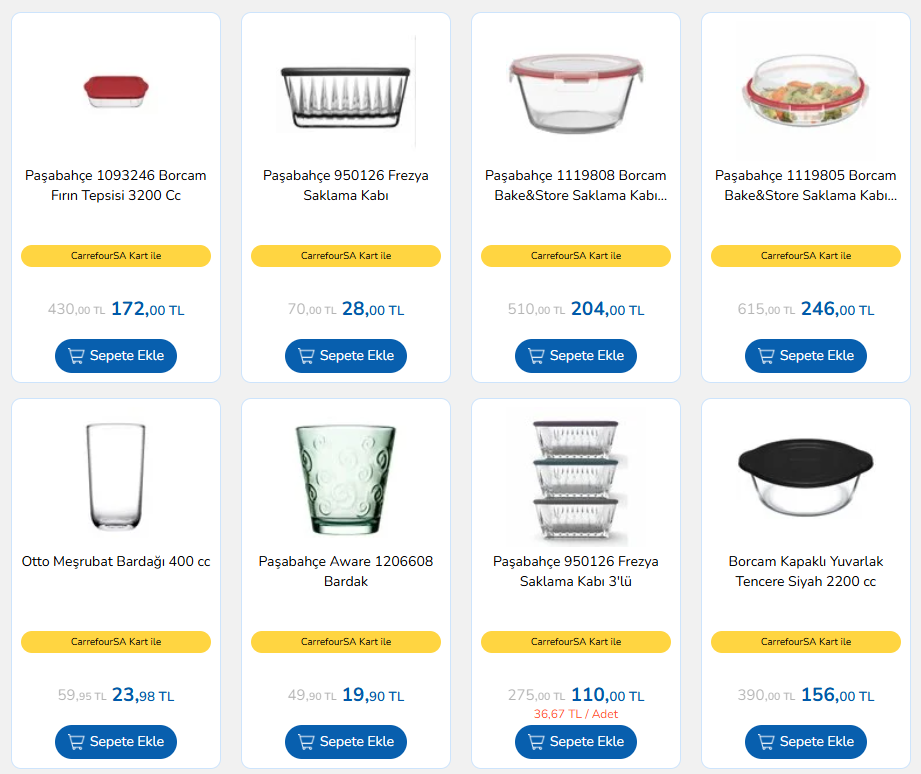Click cart icon under 204,00 TL price
The width and height of the screenshot is (921, 774).
click(x=536, y=356)
